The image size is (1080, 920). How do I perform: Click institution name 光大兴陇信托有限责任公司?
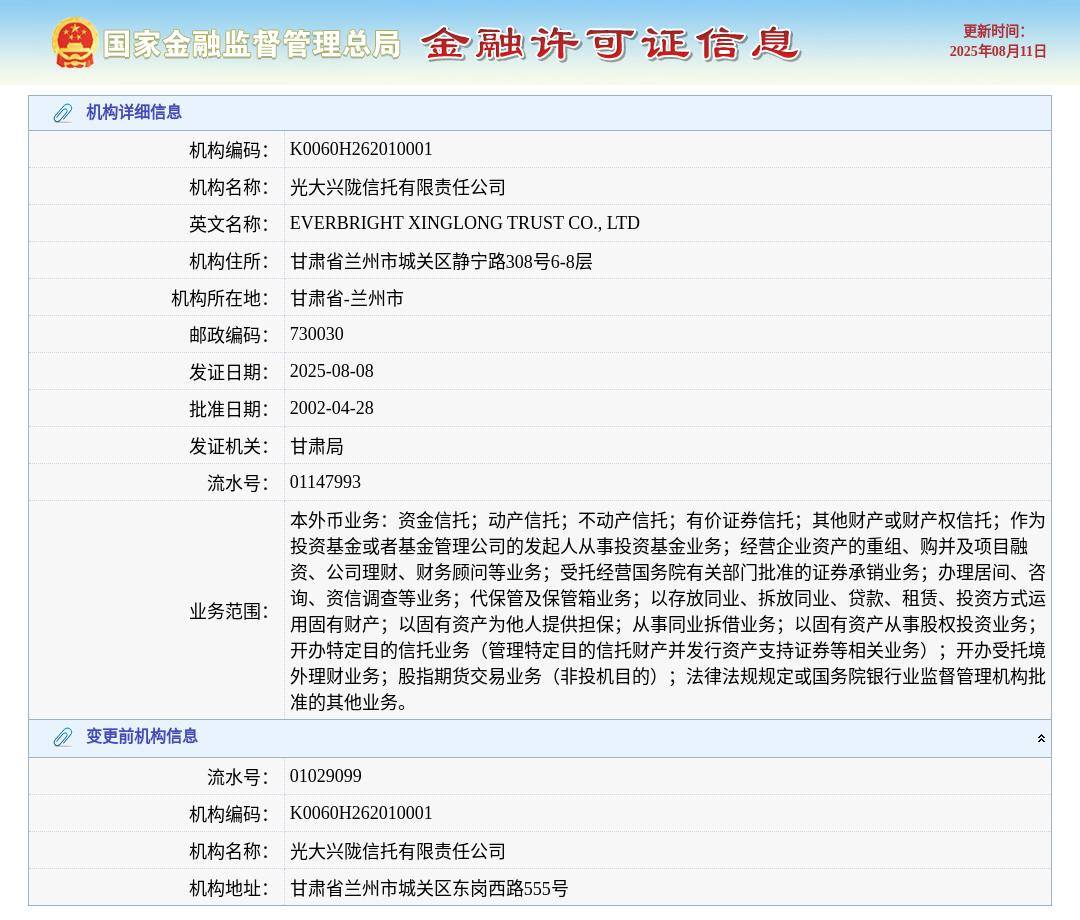(x=397, y=186)
